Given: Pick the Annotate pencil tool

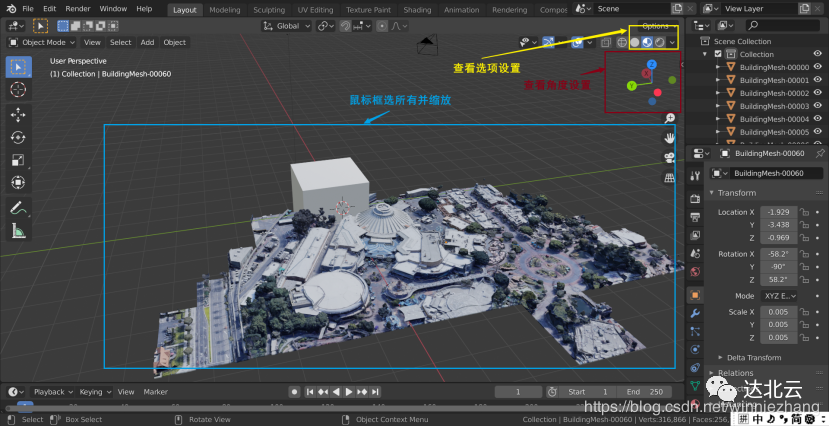Looking at the screenshot, I should tap(18, 208).
